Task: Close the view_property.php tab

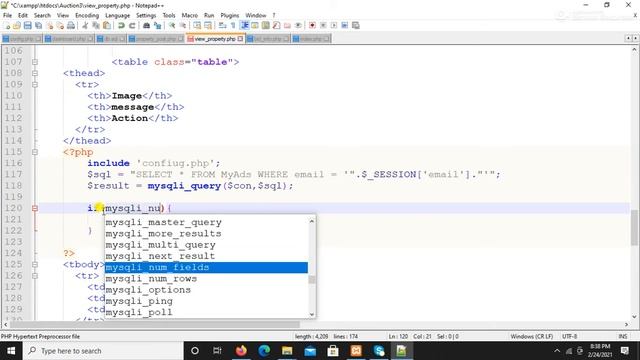Action: coord(240,39)
